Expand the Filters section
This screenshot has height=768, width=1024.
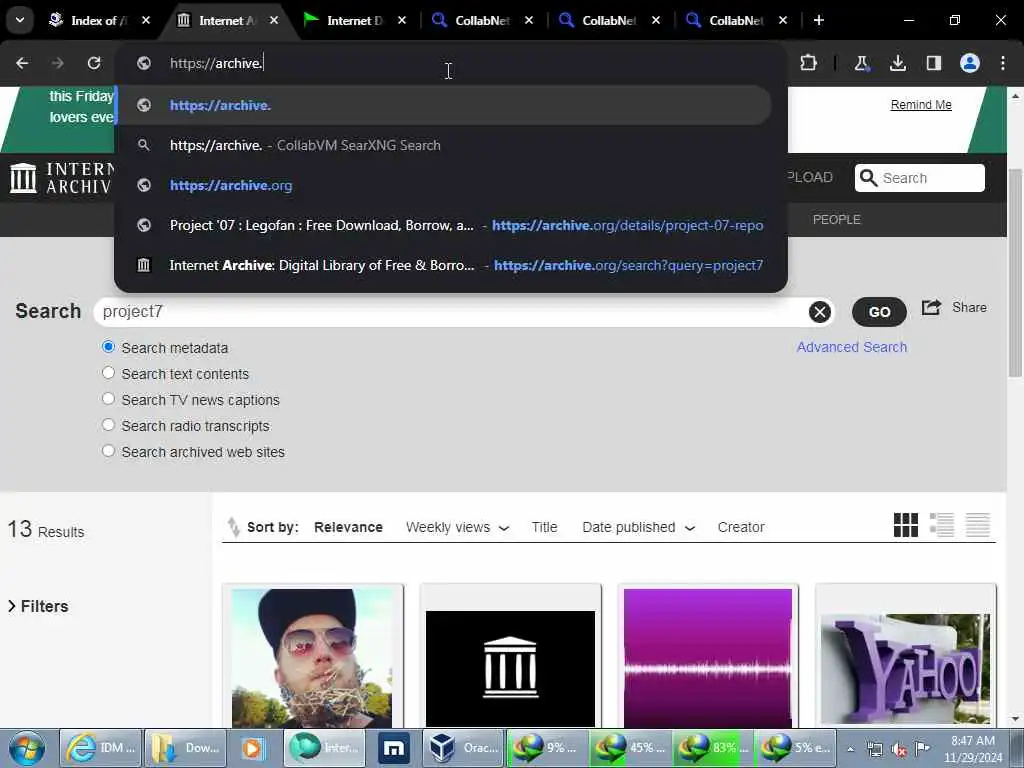tap(38, 606)
